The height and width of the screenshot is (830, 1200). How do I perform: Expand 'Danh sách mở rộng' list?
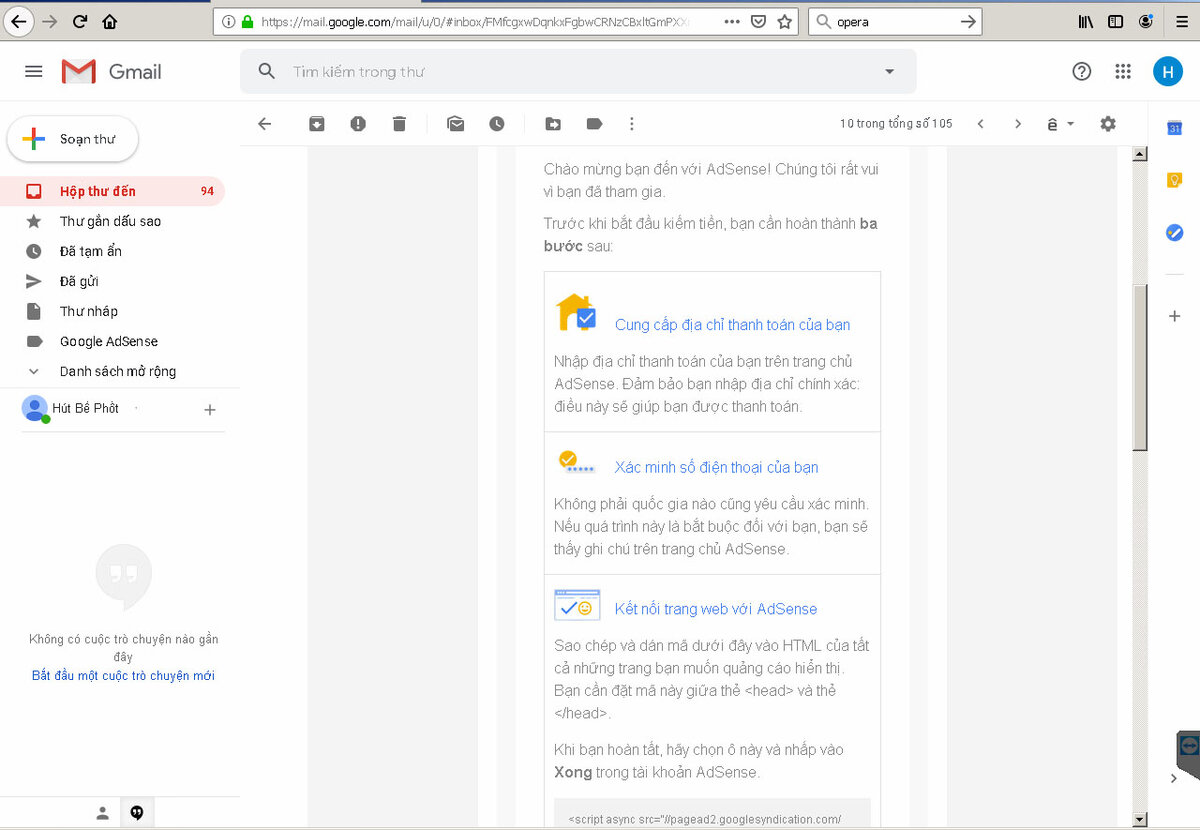coord(118,371)
